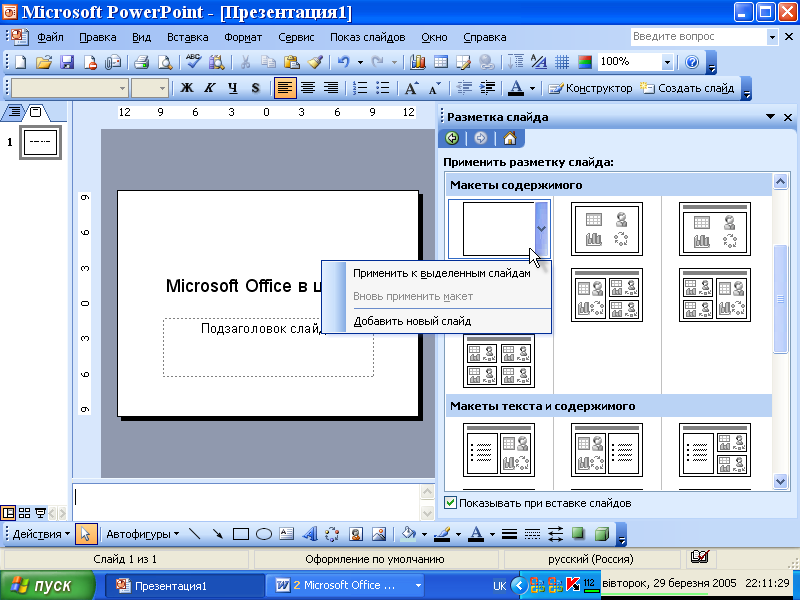Switch to Презентация1 taskbar button
Screen dimensions: 800x600
[185, 586]
